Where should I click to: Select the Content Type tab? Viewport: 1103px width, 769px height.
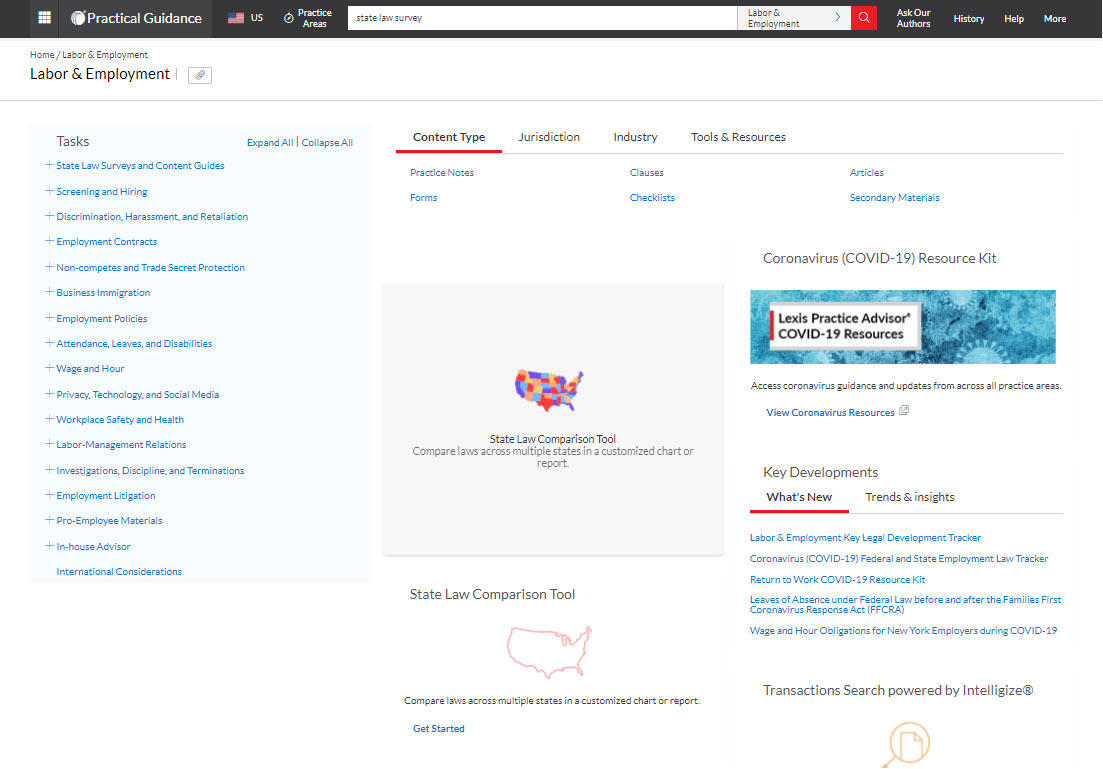point(449,137)
